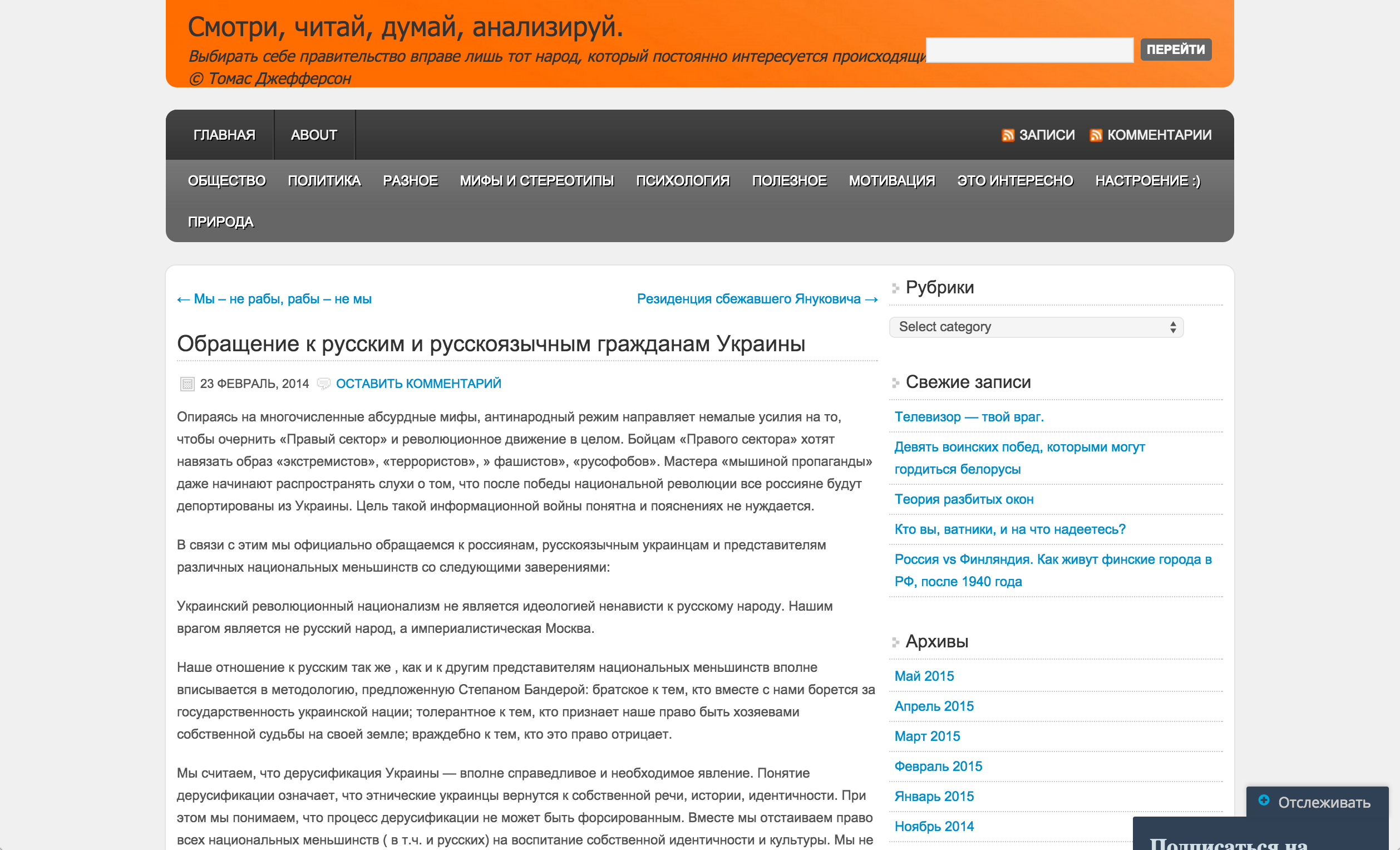Screen dimensions: 1400x850
Task: Open next post Резиденция сбежавшего Януковича
Action: tap(757, 299)
